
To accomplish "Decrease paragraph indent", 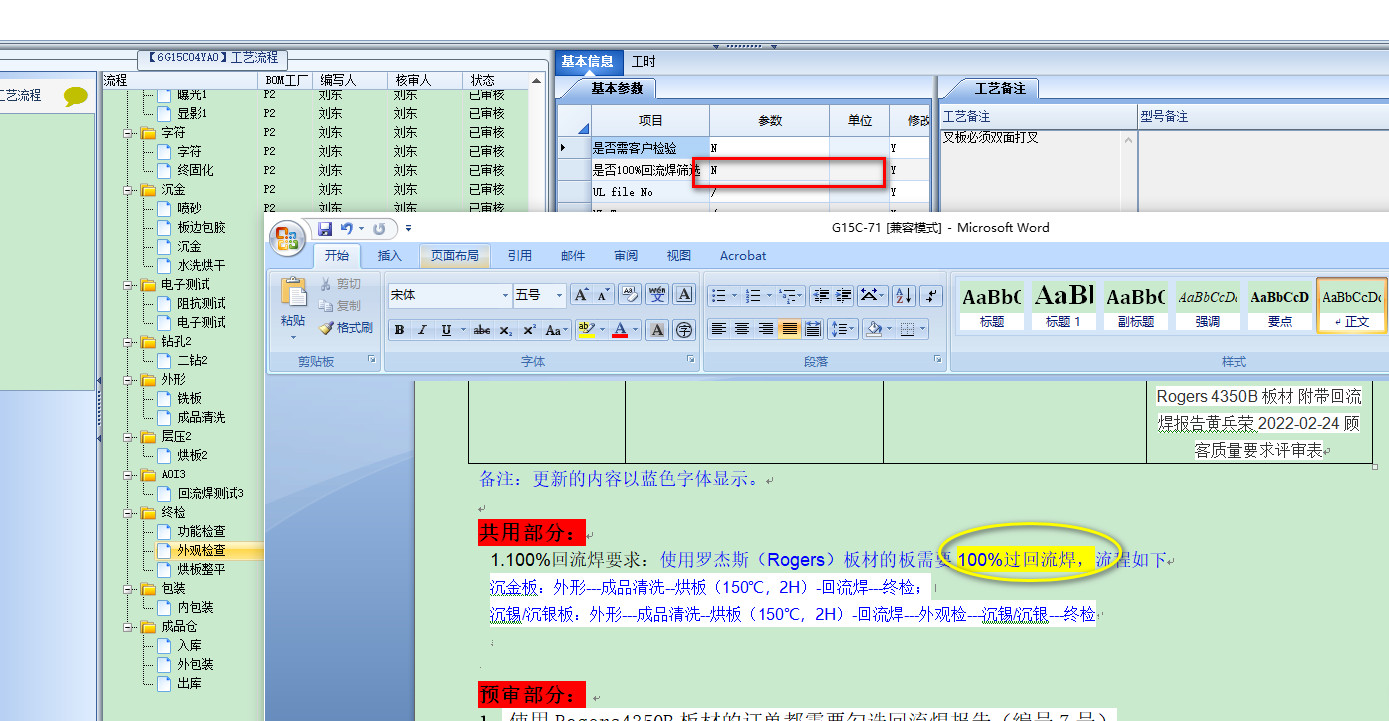I will pyautogui.click(x=821, y=295).
